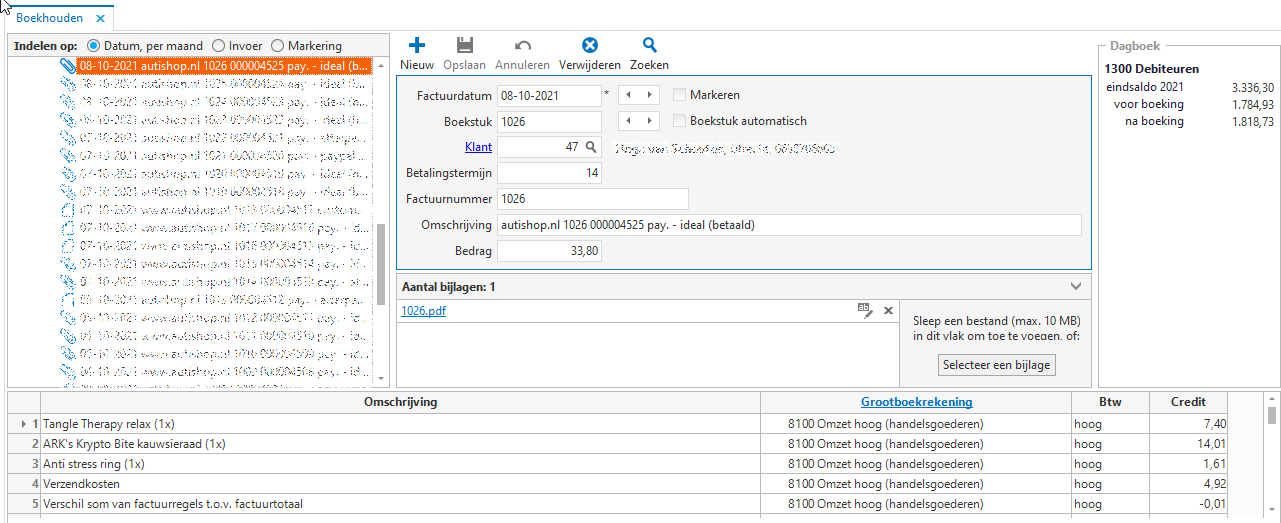Click the Omschrijving input field
The width and height of the screenshot is (1281, 523).
pos(788,225)
